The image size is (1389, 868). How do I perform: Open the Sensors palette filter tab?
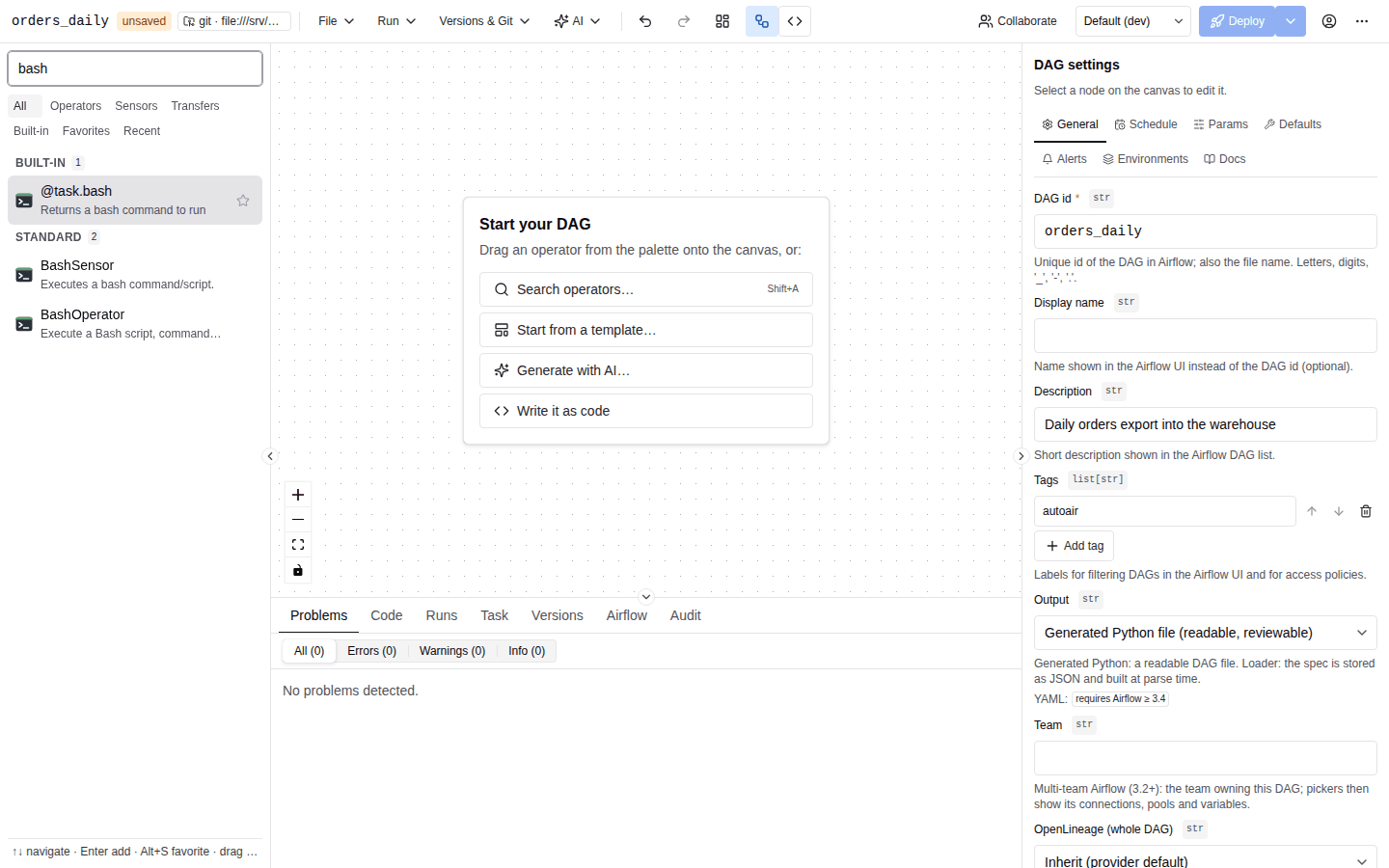pos(136,106)
